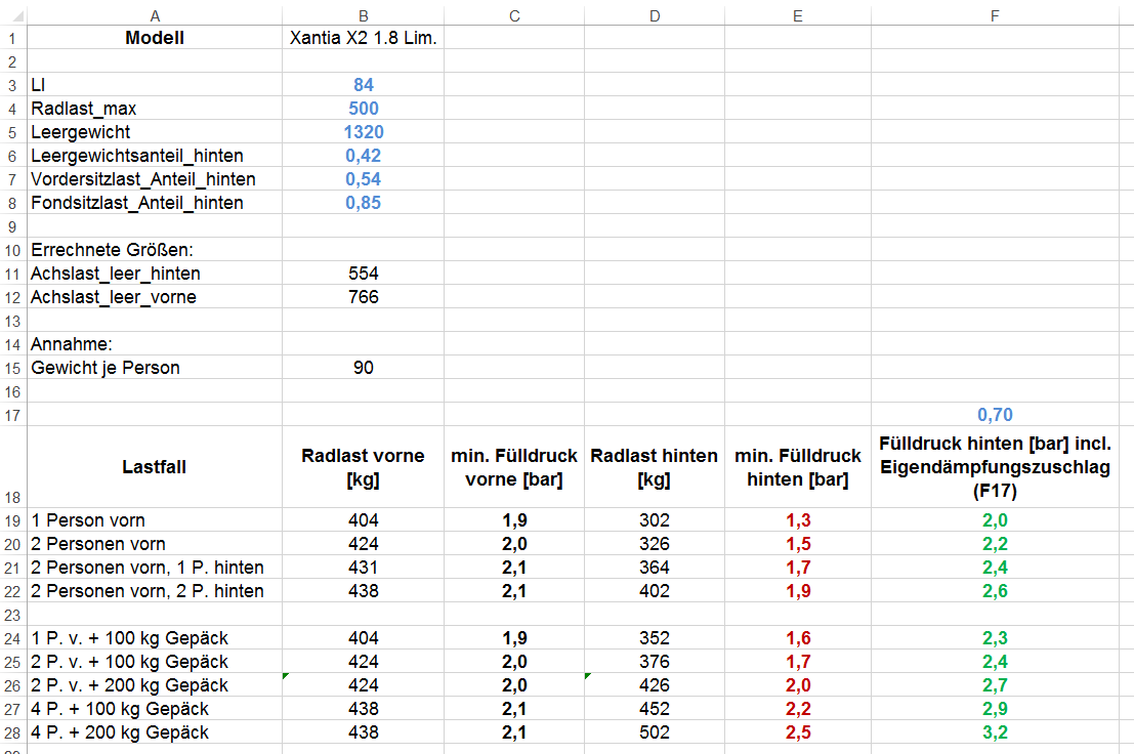Click the 'Achslast_leer_vorne' cell

coord(155,297)
